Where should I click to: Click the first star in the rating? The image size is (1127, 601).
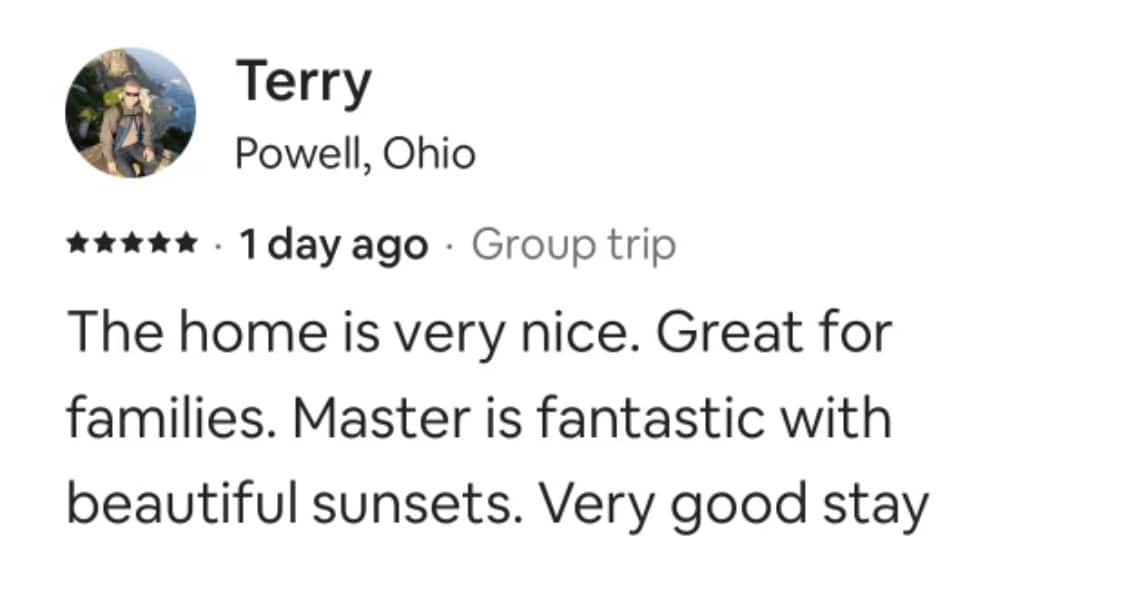pos(78,244)
